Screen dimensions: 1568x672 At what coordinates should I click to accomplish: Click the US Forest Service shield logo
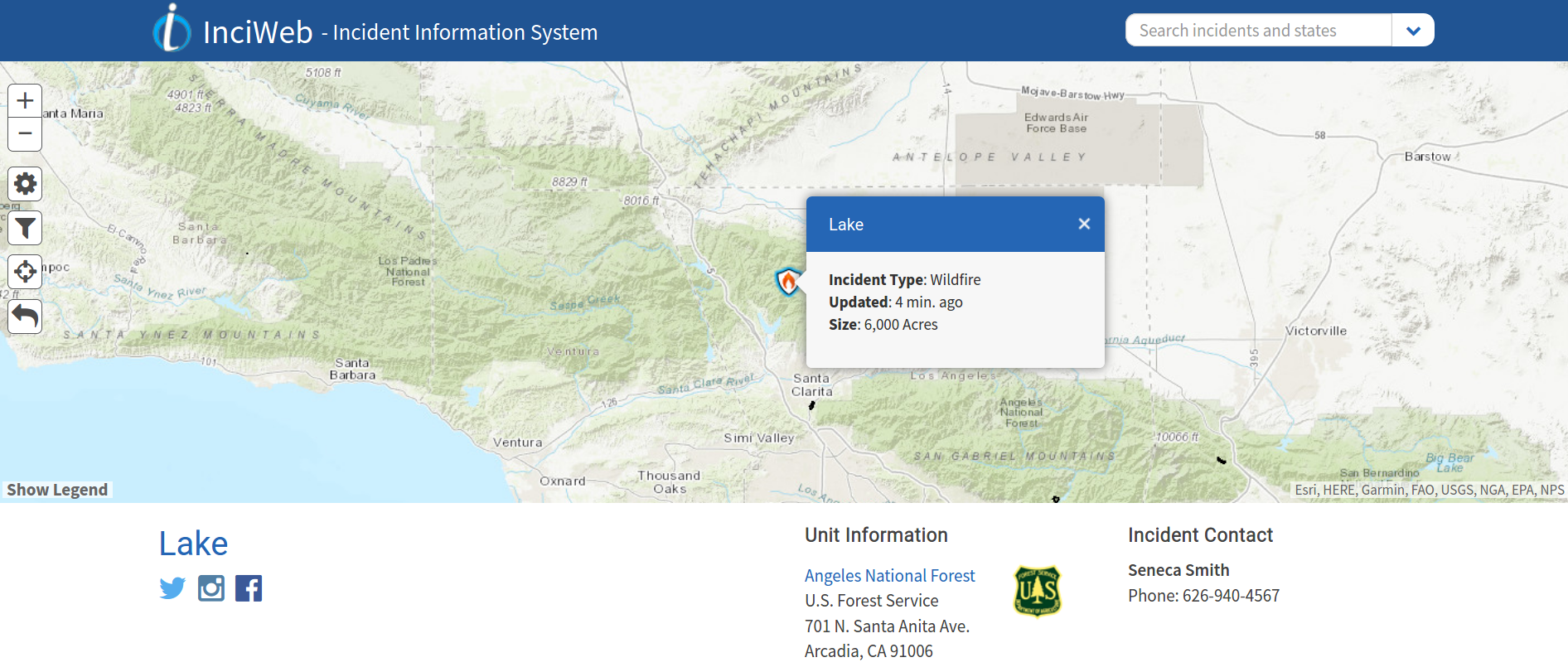pos(1038,592)
